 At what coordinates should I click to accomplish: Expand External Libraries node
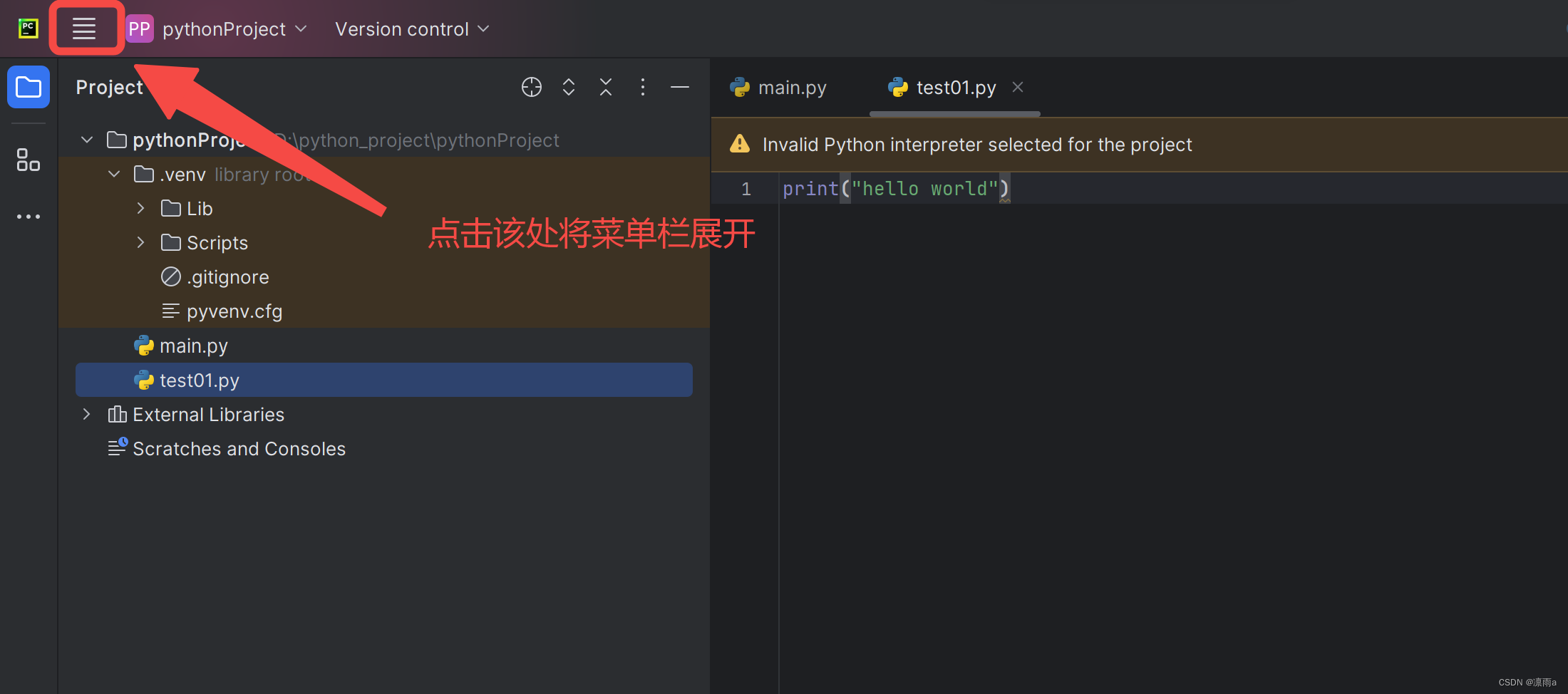87,414
